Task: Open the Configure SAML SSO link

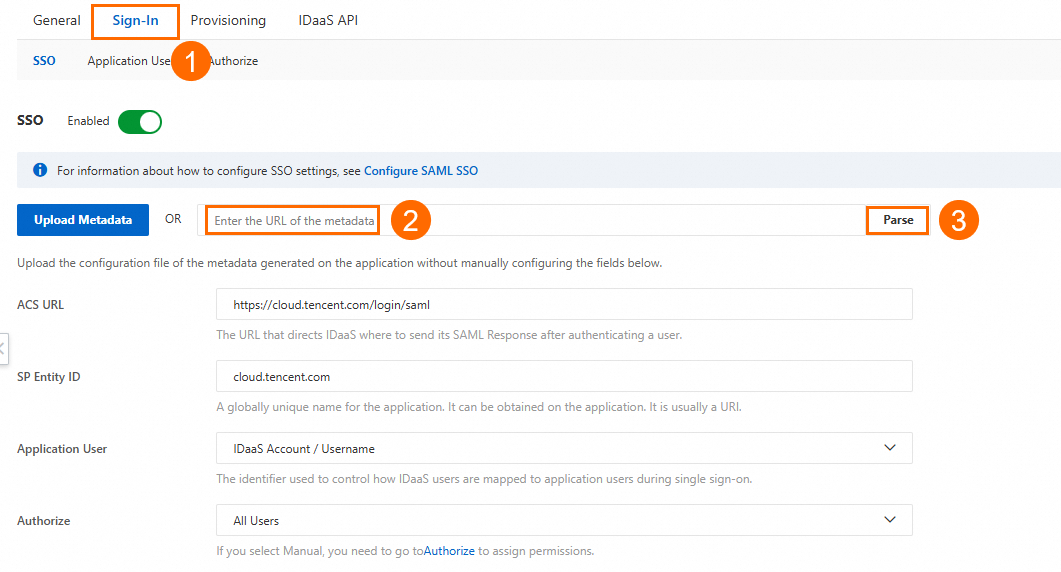Action: (x=421, y=171)
